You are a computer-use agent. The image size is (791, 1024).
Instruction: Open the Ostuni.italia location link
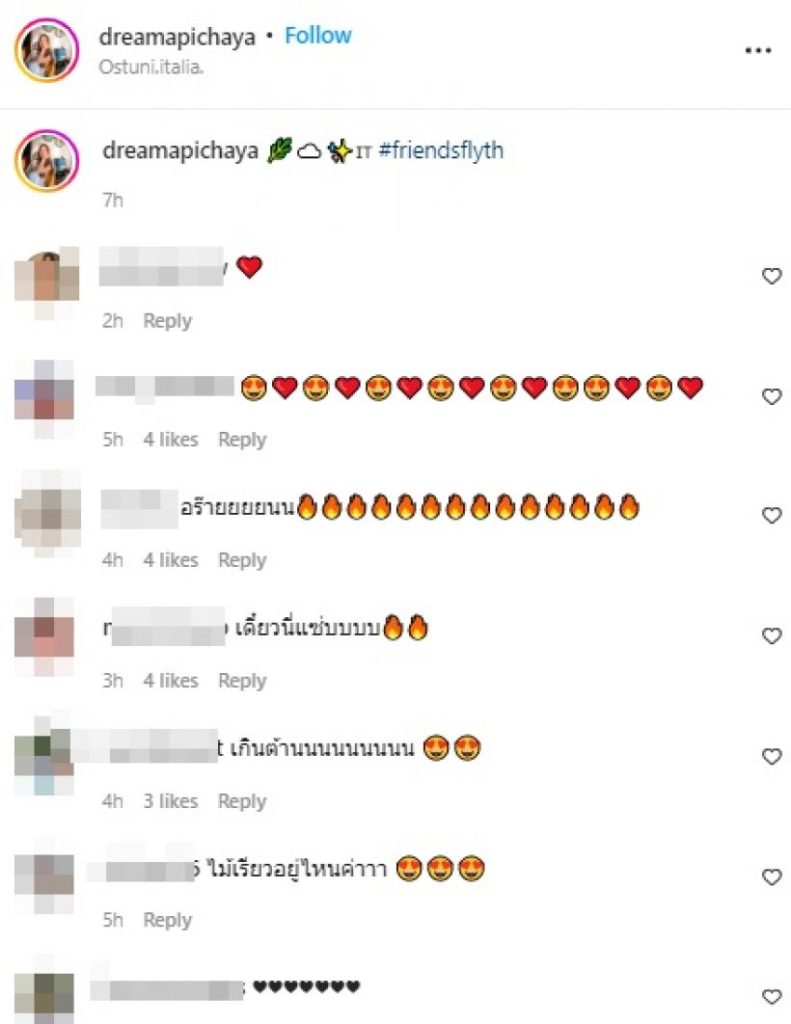151,67
